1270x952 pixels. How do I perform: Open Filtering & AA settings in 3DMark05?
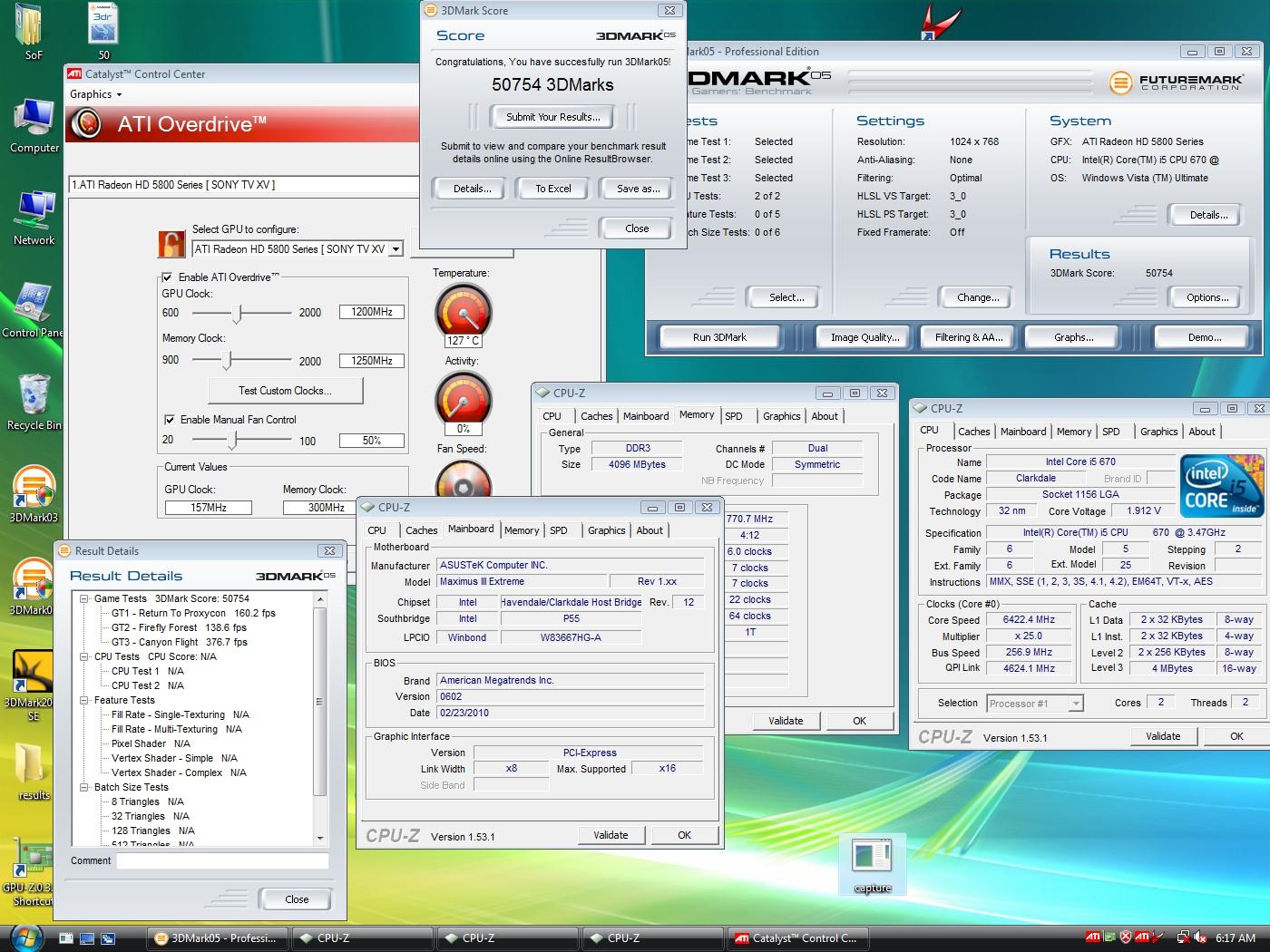[x=969, y=337]
